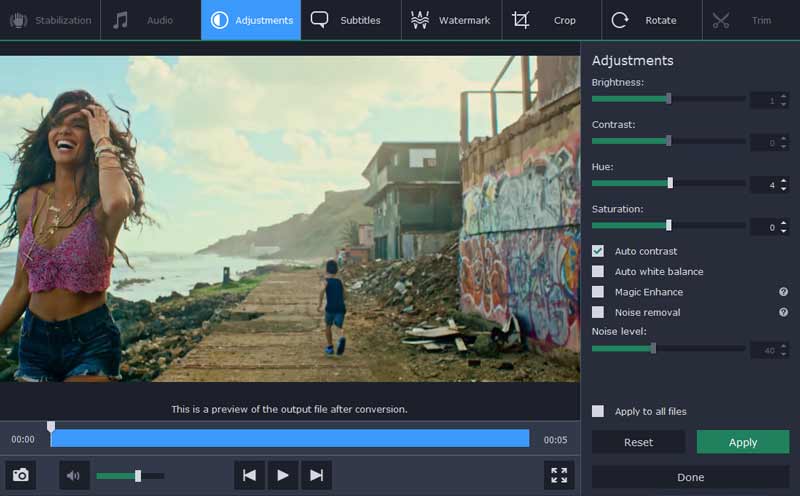Decrease Hue with the down stepper arrow

coord(784,189)
